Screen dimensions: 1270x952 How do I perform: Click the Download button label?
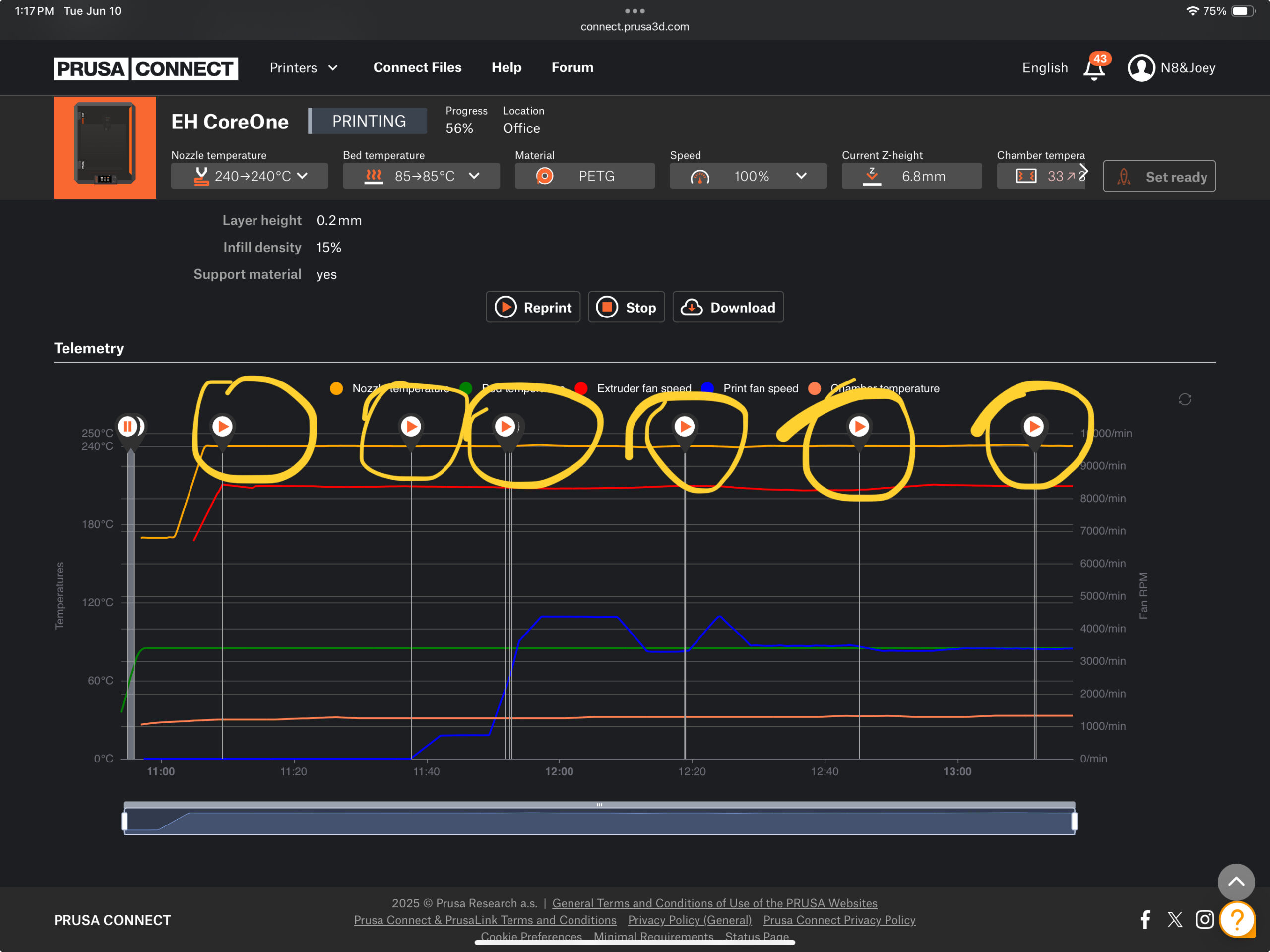(742, 308)
